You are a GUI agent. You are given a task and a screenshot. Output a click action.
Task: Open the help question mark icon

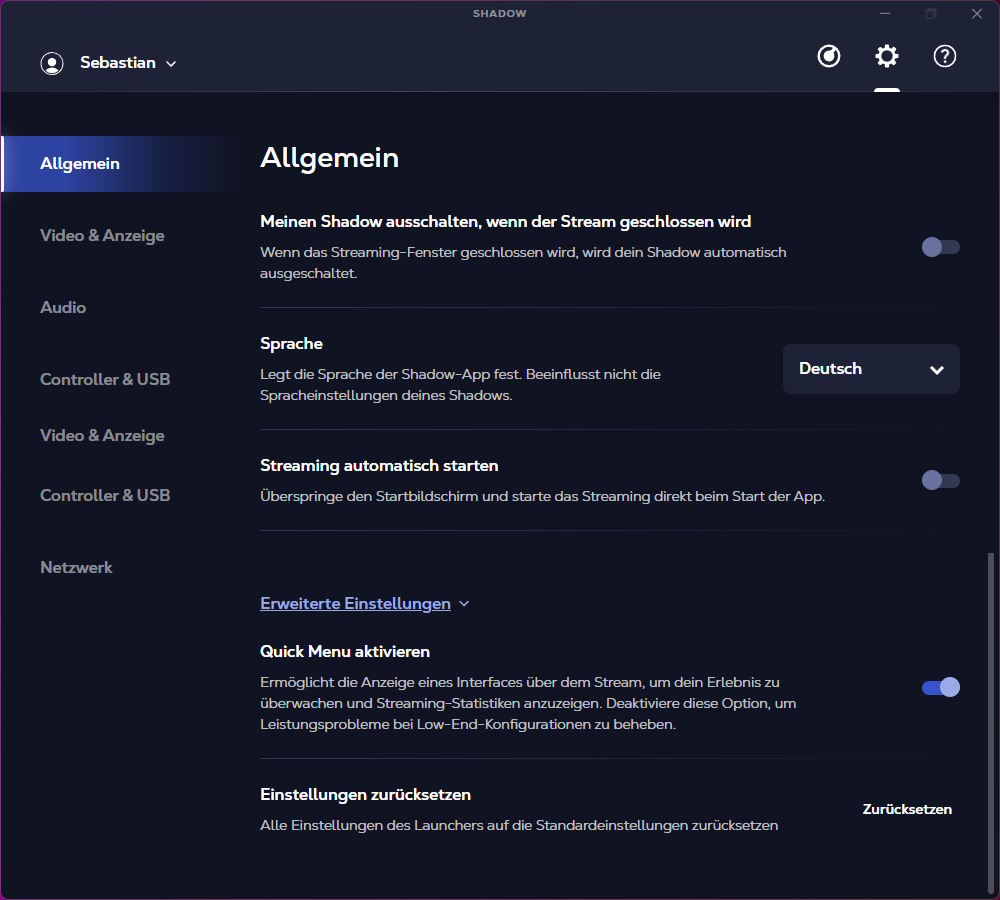(945, 56)
